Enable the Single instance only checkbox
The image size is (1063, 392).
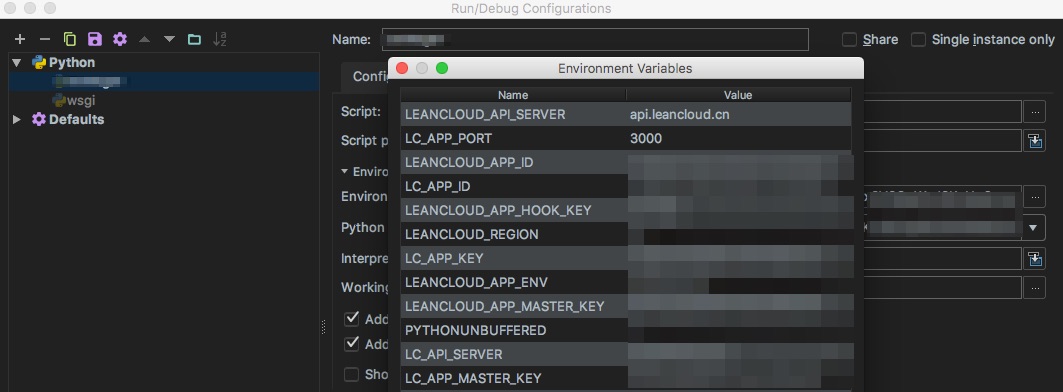(918, 39)
